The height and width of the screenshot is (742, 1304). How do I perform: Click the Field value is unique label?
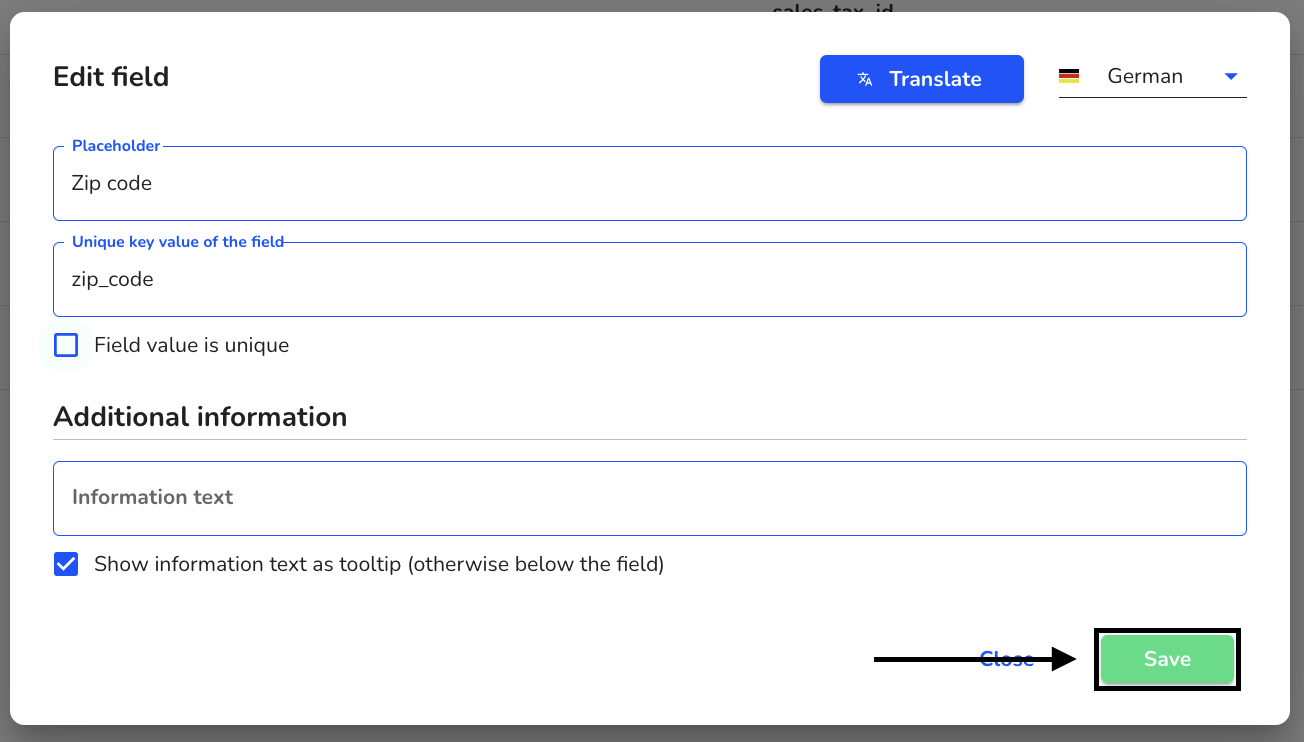191,345
